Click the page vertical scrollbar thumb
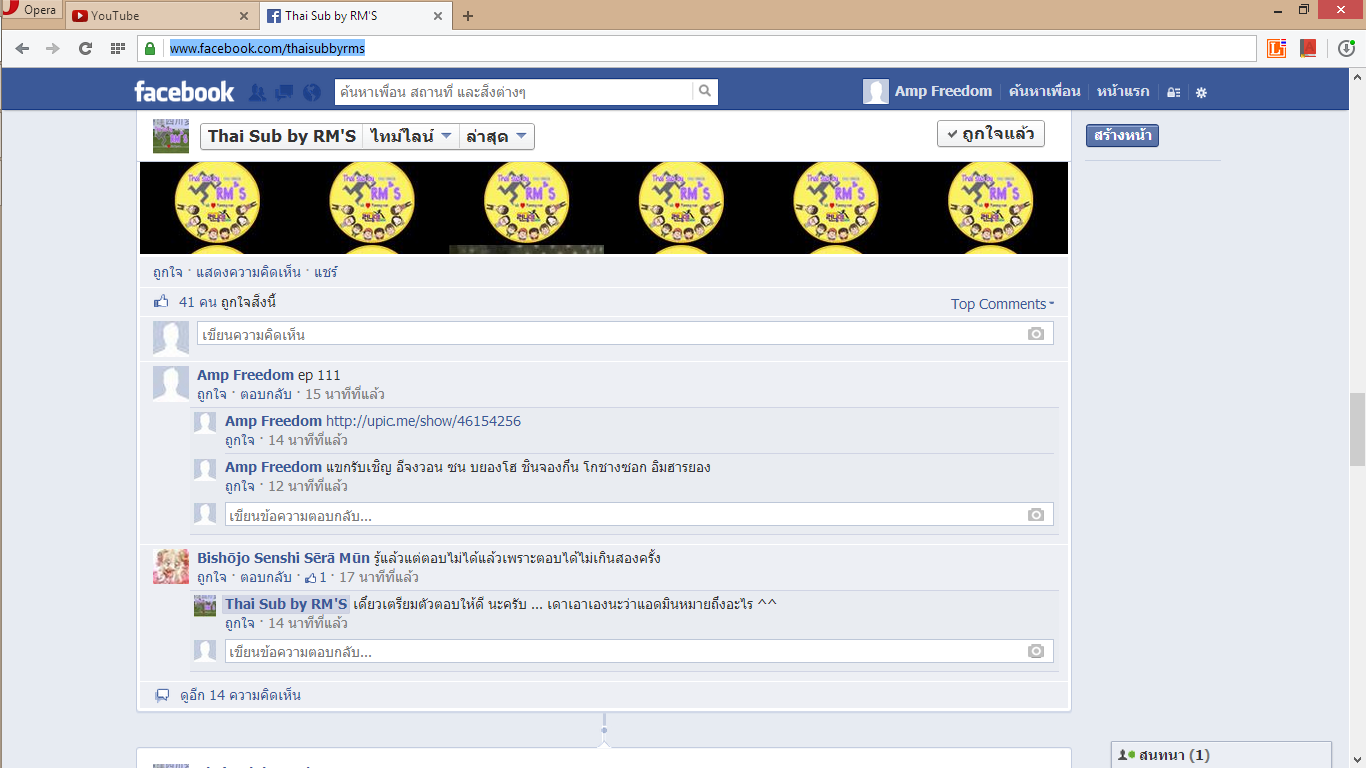Image resolution: width=1366 pixels, height=768 pixels. coord(1357,430)
